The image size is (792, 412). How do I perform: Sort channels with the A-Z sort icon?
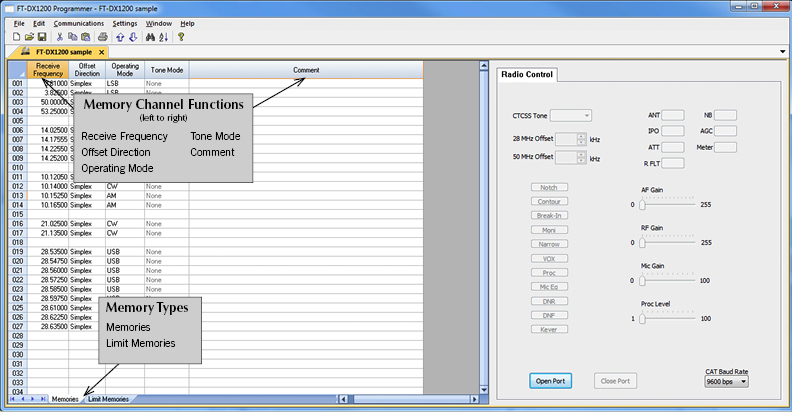[164, 37]
